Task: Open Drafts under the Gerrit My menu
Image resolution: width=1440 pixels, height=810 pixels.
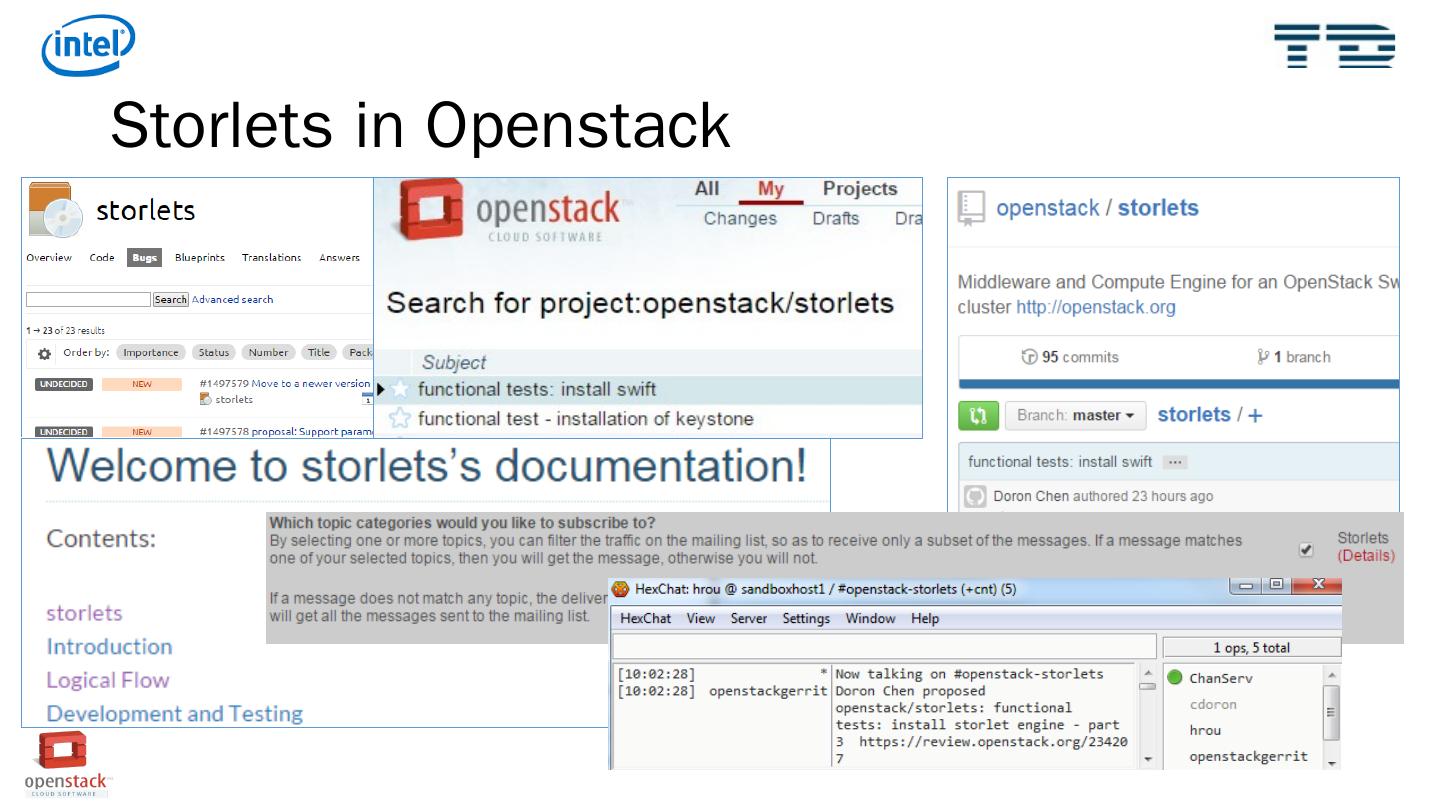Action: coord(835,219)
